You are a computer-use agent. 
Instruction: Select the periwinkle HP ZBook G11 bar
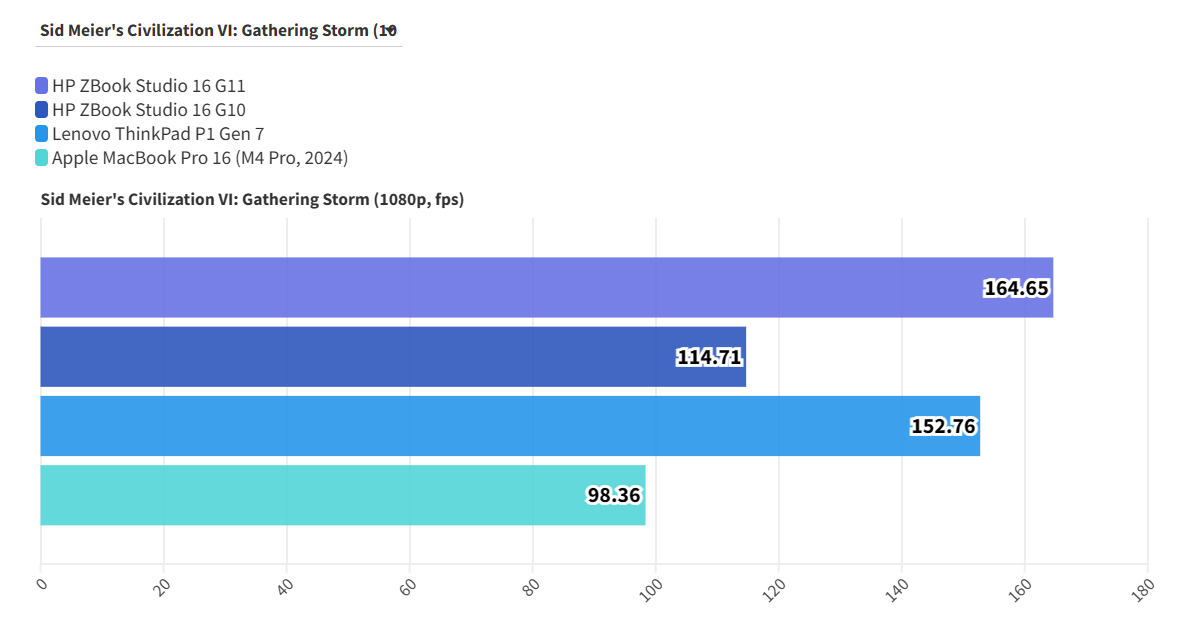click(x=500, y=288)
